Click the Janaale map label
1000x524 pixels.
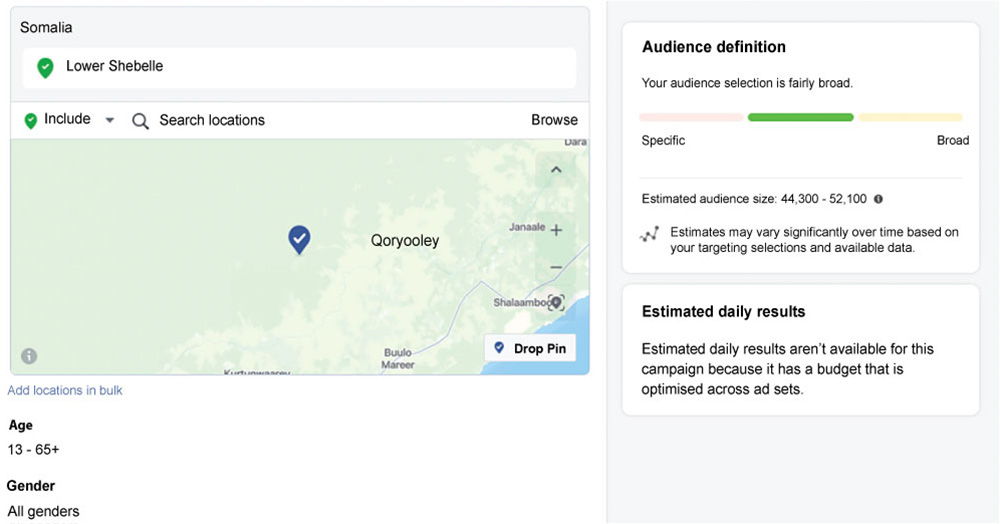click(x=527, y=227)
